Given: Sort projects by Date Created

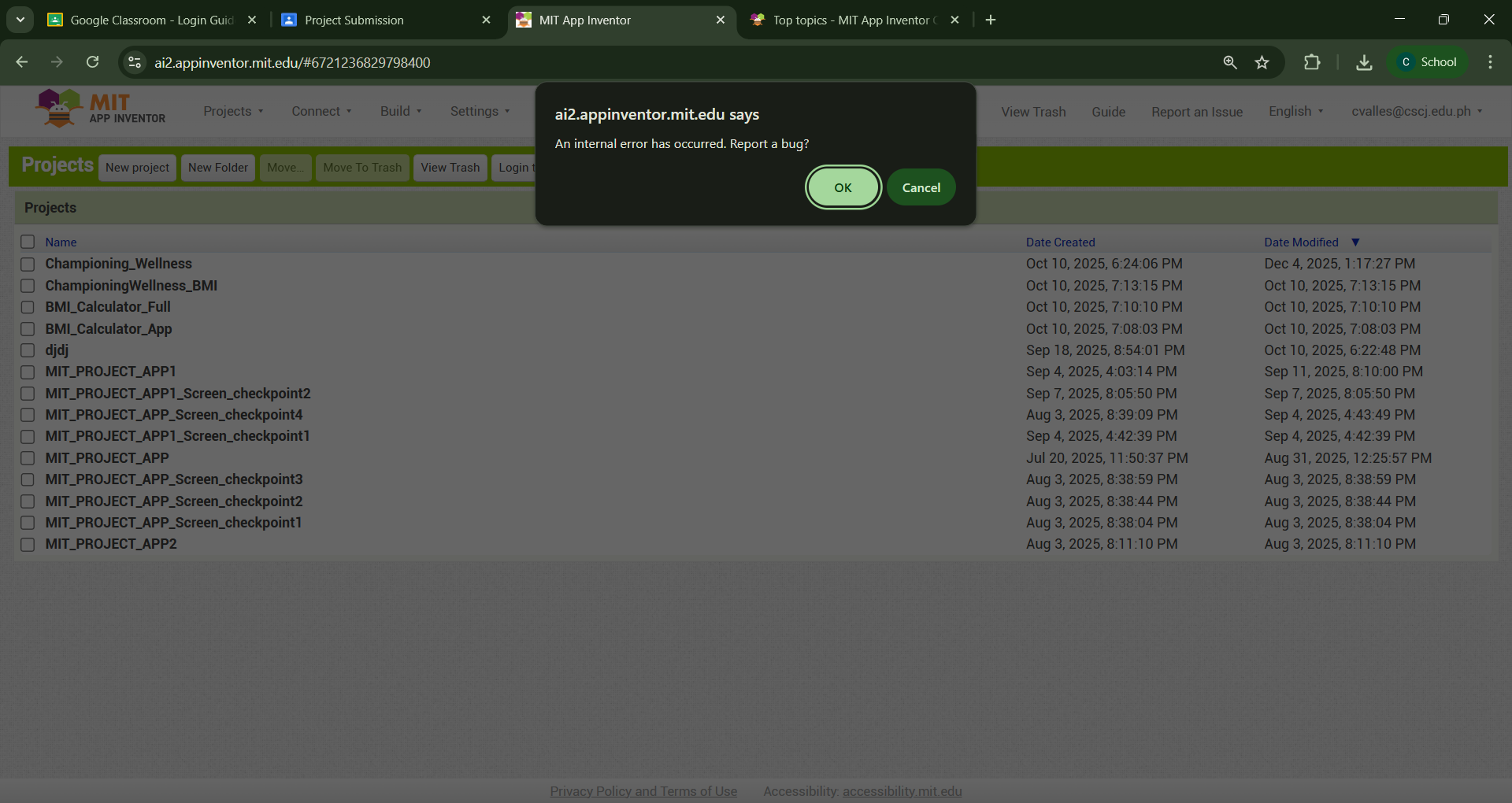Looking at the screenshot, I should [x=1060, y=242].
